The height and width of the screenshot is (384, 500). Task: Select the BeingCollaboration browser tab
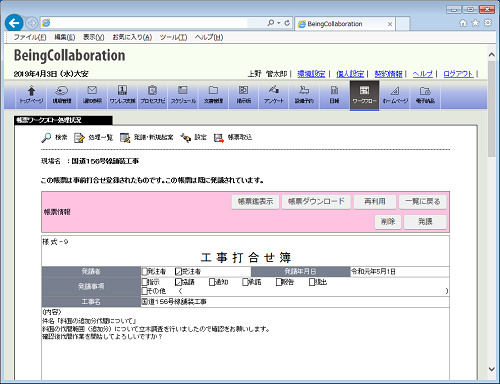point(344,24)
